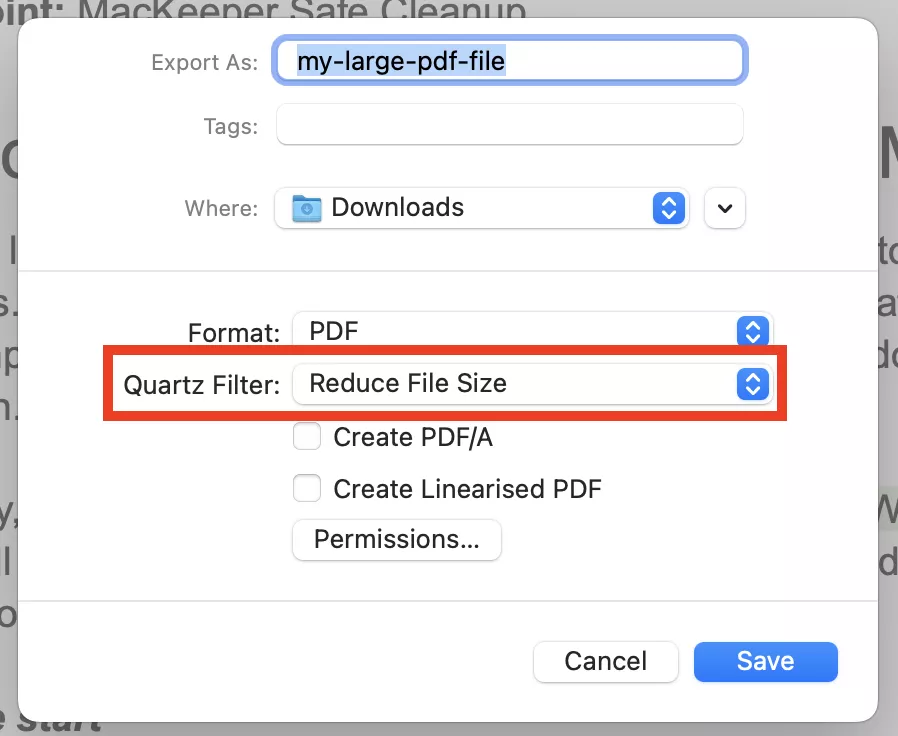Click the Export As filename field

click(510, 62)
